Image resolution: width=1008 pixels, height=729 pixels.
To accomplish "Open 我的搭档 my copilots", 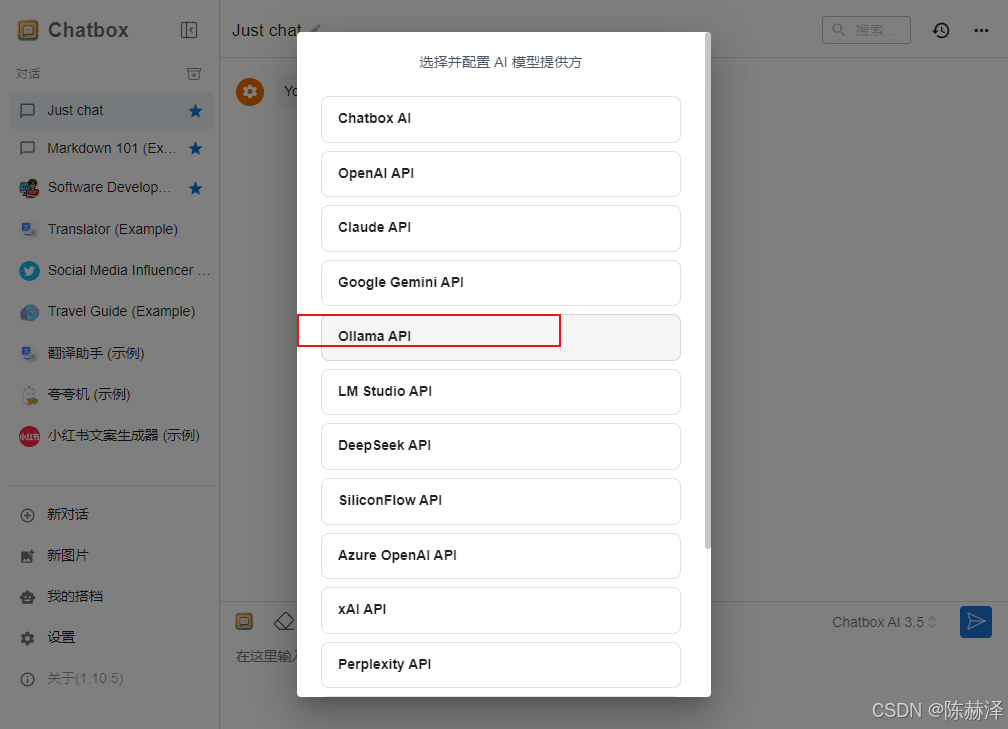I will coord(111,597).
